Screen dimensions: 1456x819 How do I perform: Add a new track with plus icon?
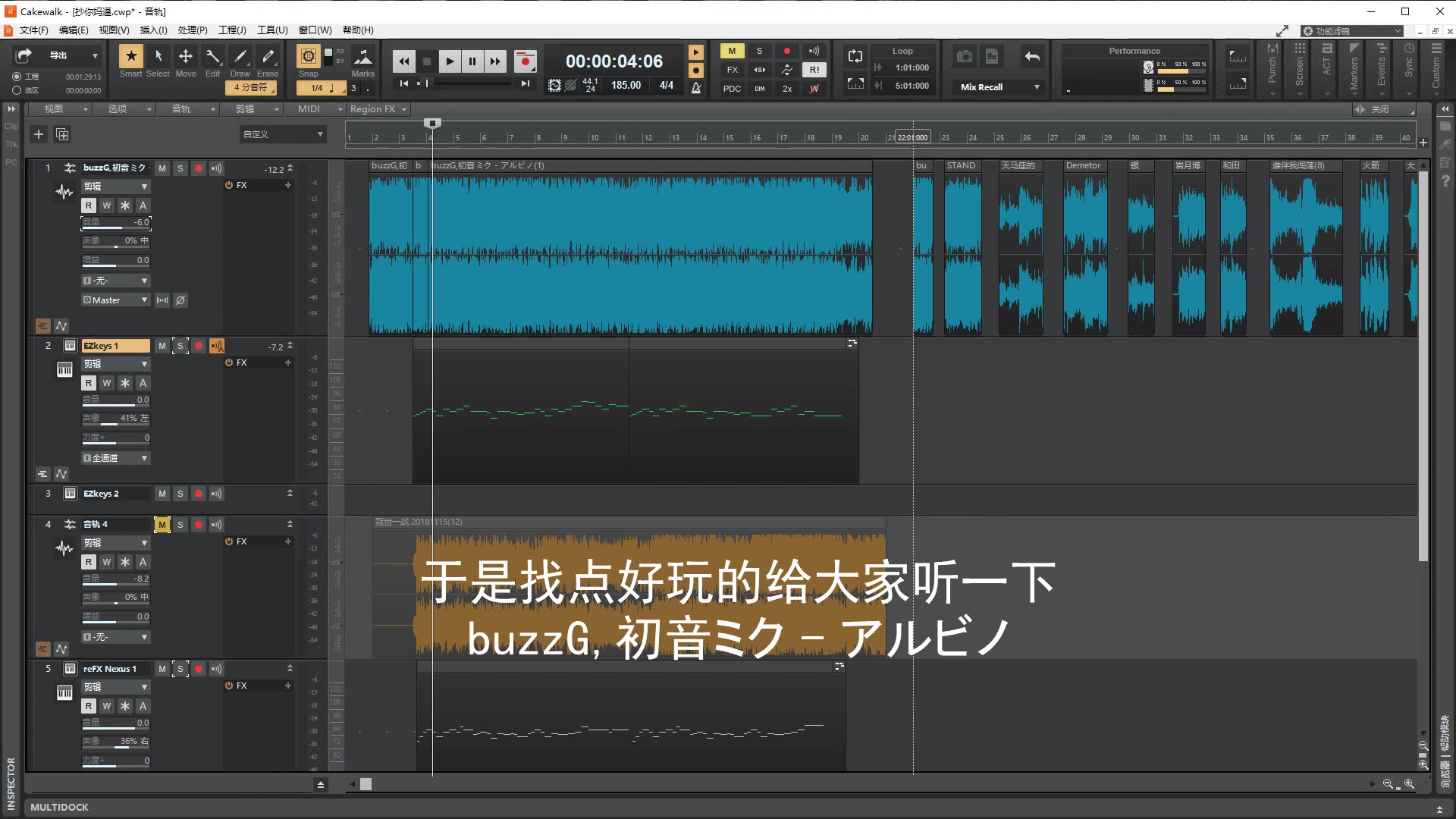click(x=39, y=134)
